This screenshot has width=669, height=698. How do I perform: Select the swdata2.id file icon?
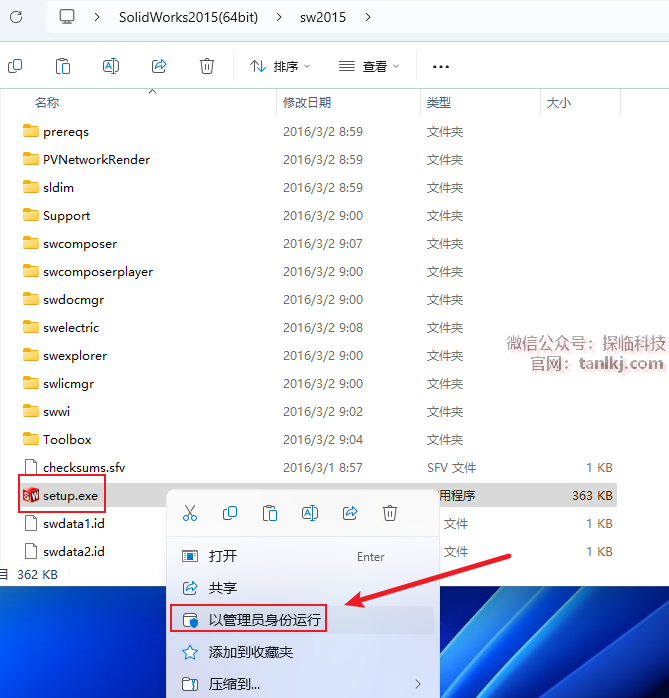point(31,551)
